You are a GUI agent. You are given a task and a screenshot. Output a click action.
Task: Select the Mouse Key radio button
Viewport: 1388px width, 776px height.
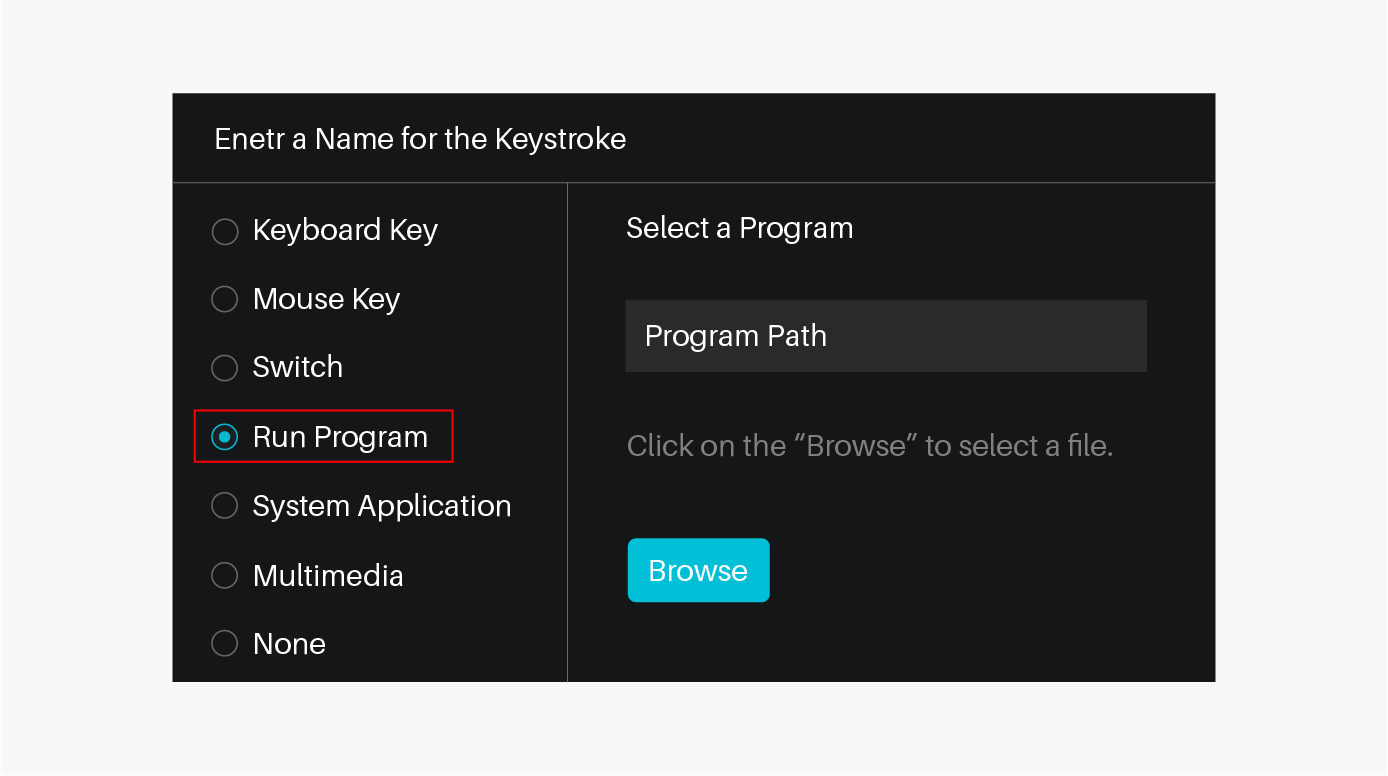pos(225,299)
